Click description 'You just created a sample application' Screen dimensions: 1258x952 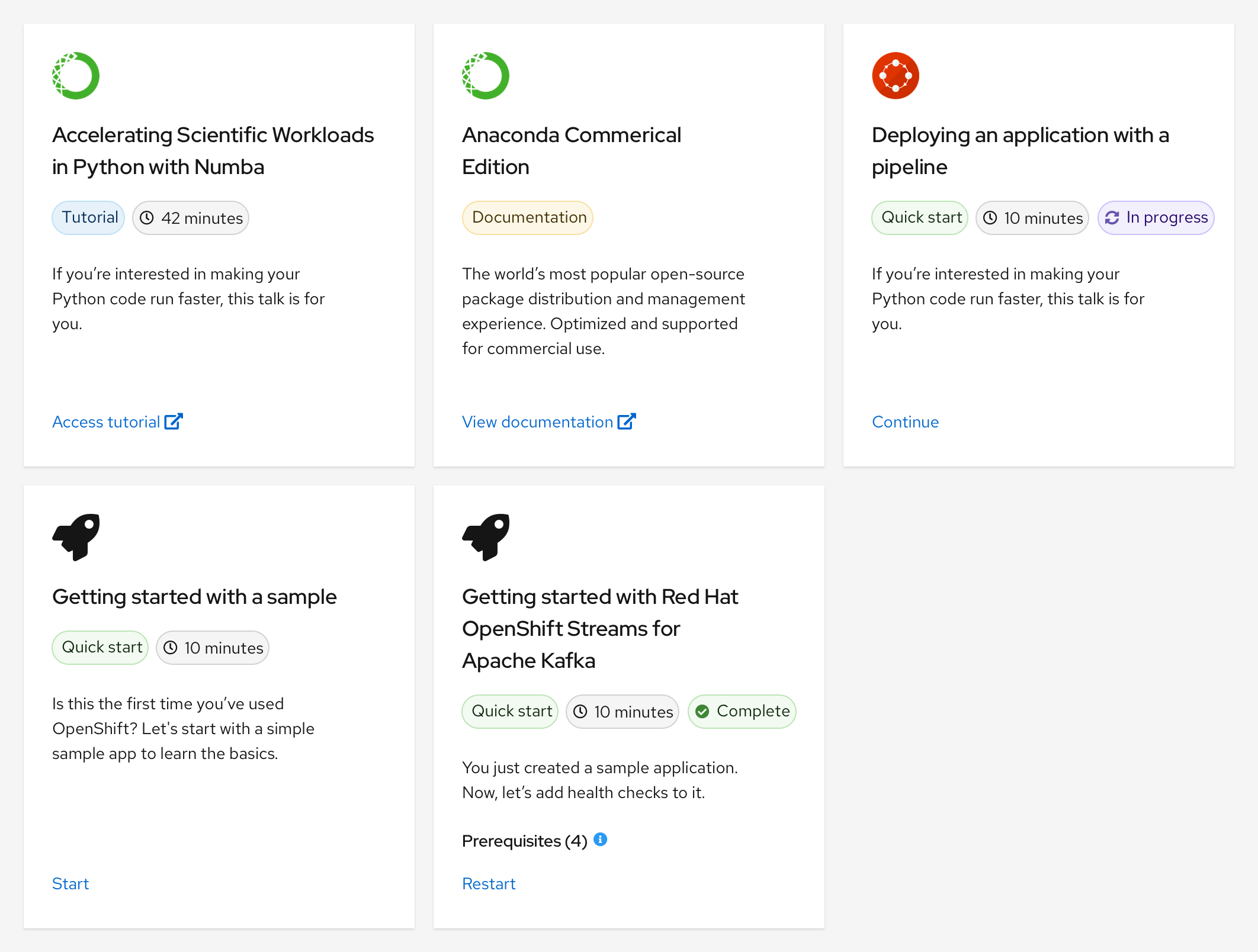(600, 780)
